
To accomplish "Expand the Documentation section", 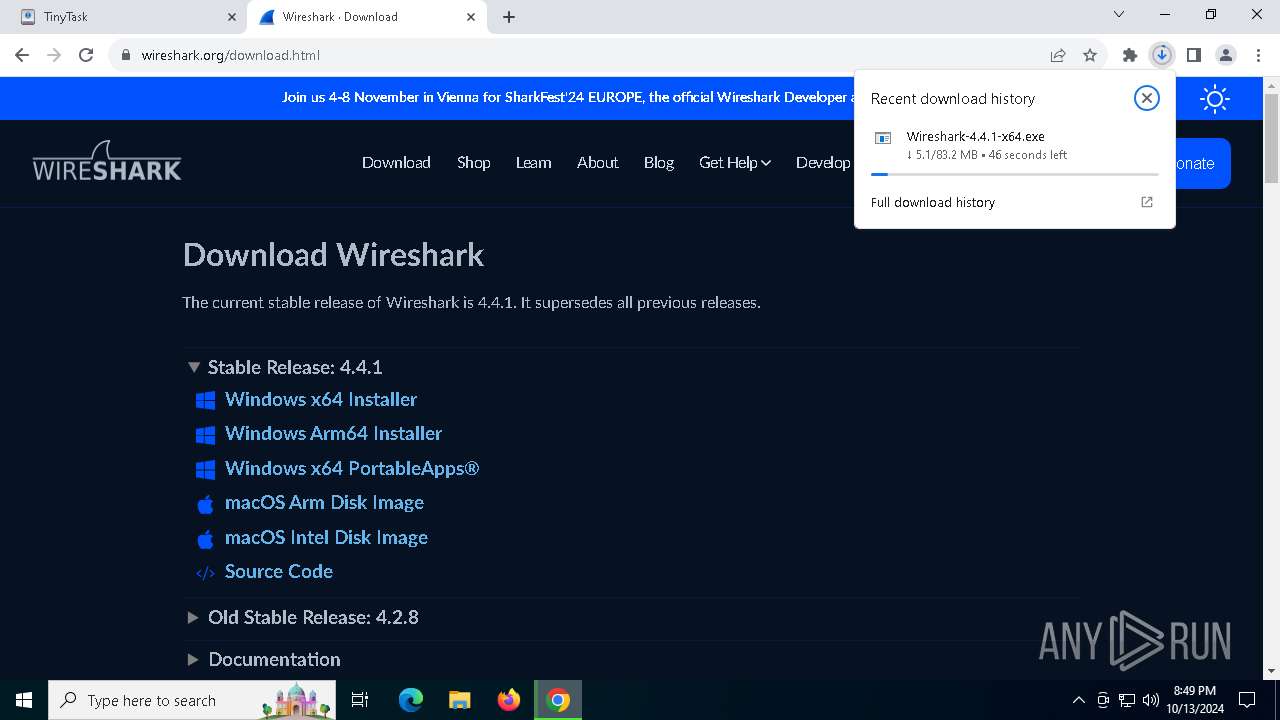I will tap(194, 659).
